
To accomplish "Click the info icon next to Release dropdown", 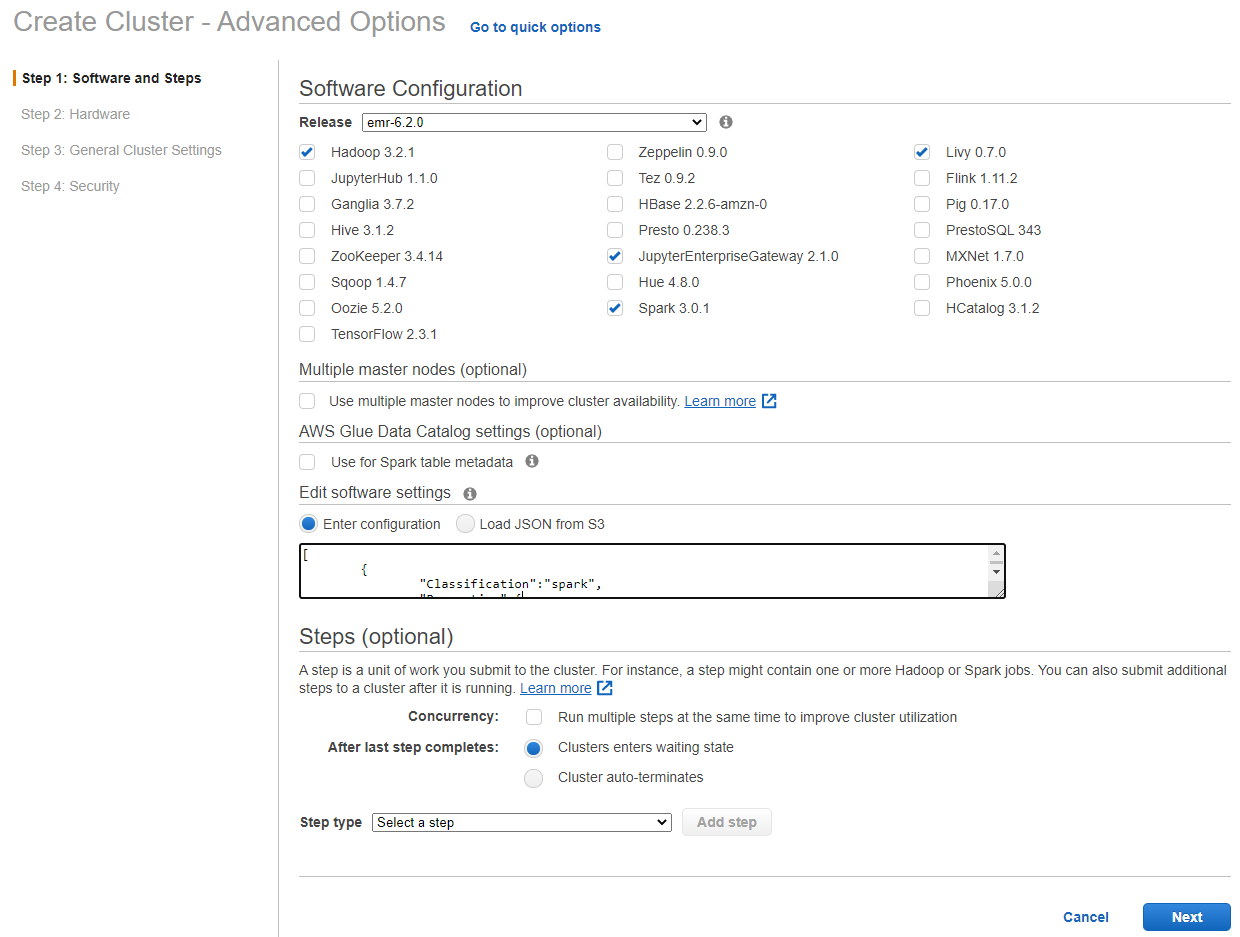I will 726,122.
